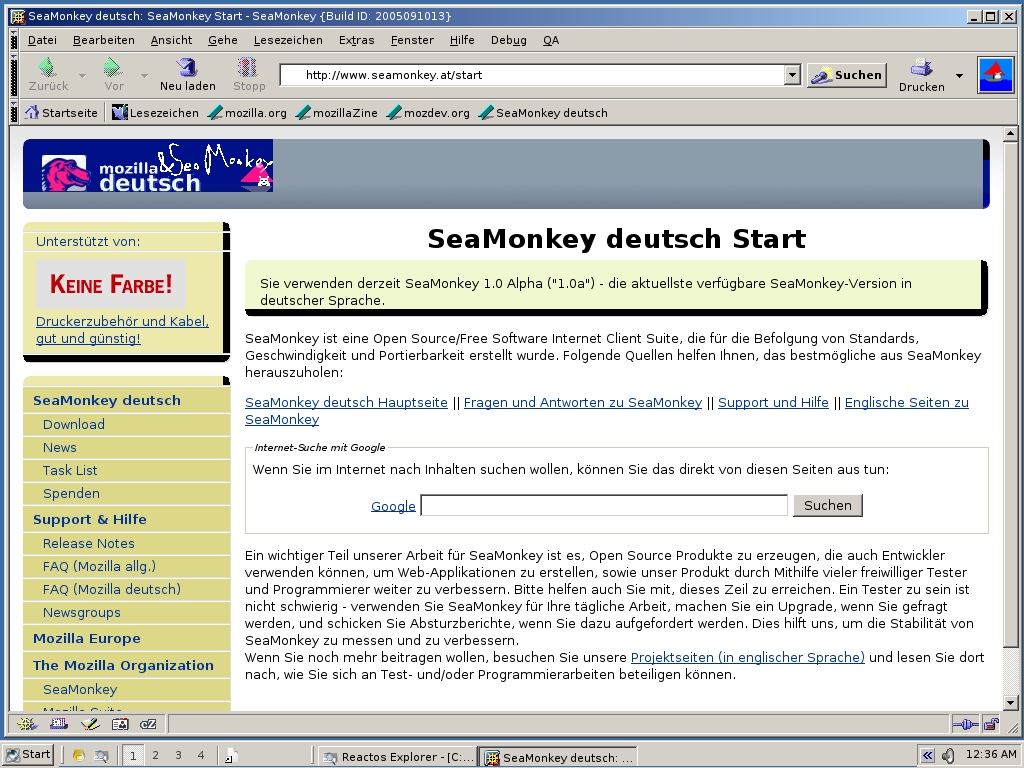Open the Drucken options dropdown arrow
This screenshot has width=1024, height=768.
(959, 76)
